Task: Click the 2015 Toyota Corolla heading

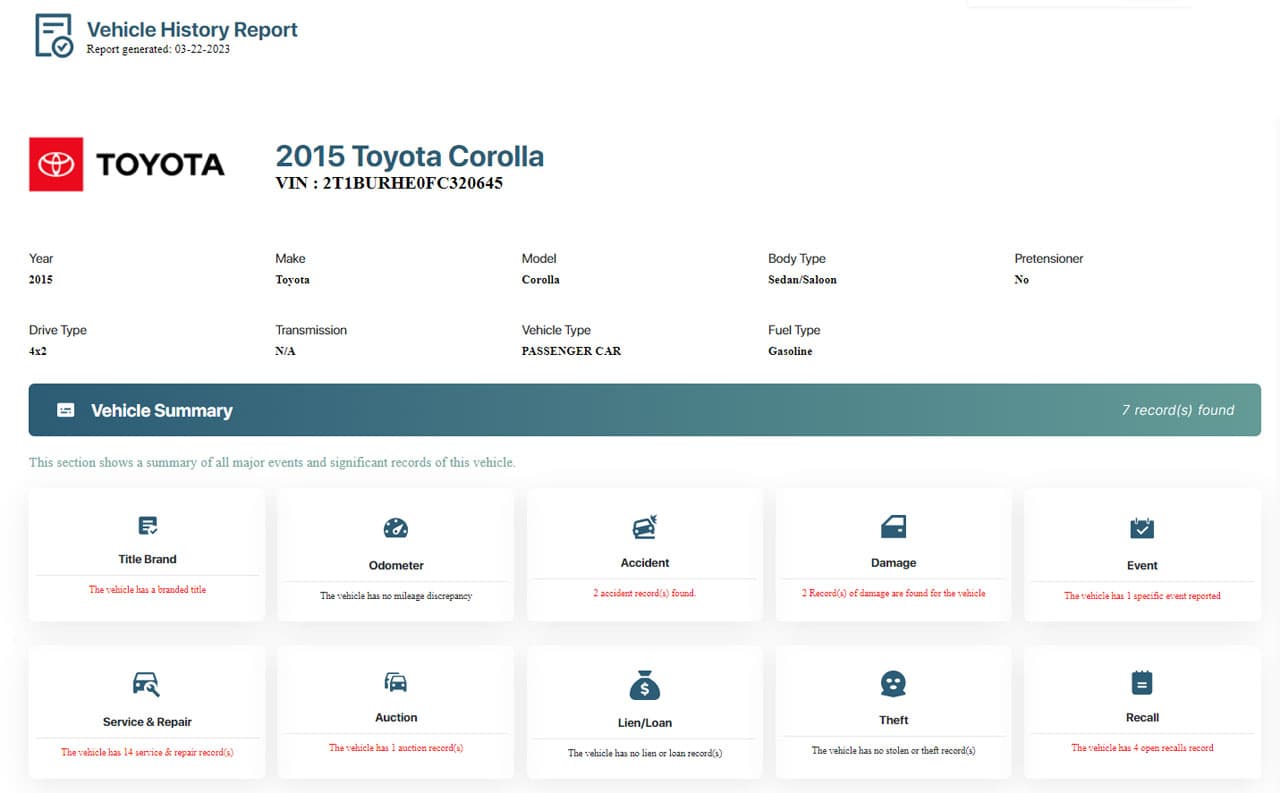Action: (x=410, y=156)
